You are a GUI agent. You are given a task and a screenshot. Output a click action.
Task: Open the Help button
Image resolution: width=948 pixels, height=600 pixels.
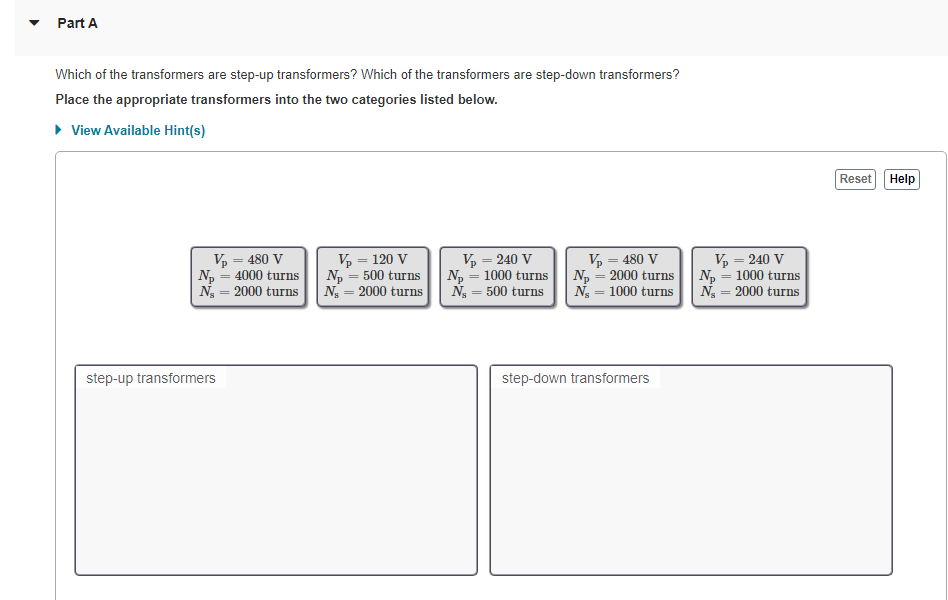pyautogui.click(x=901, y=179)
